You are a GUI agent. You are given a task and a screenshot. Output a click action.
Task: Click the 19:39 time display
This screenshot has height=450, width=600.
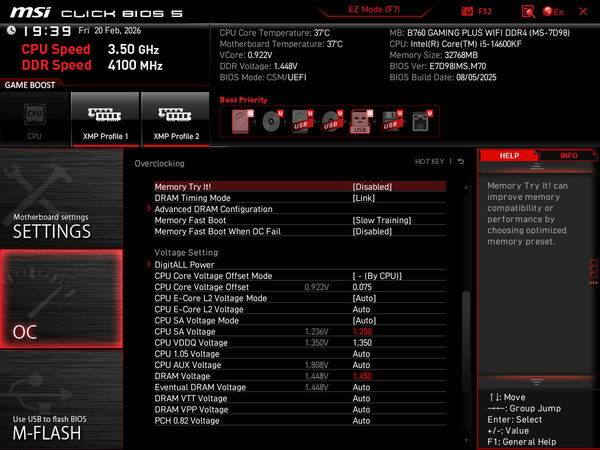(47, 31)
